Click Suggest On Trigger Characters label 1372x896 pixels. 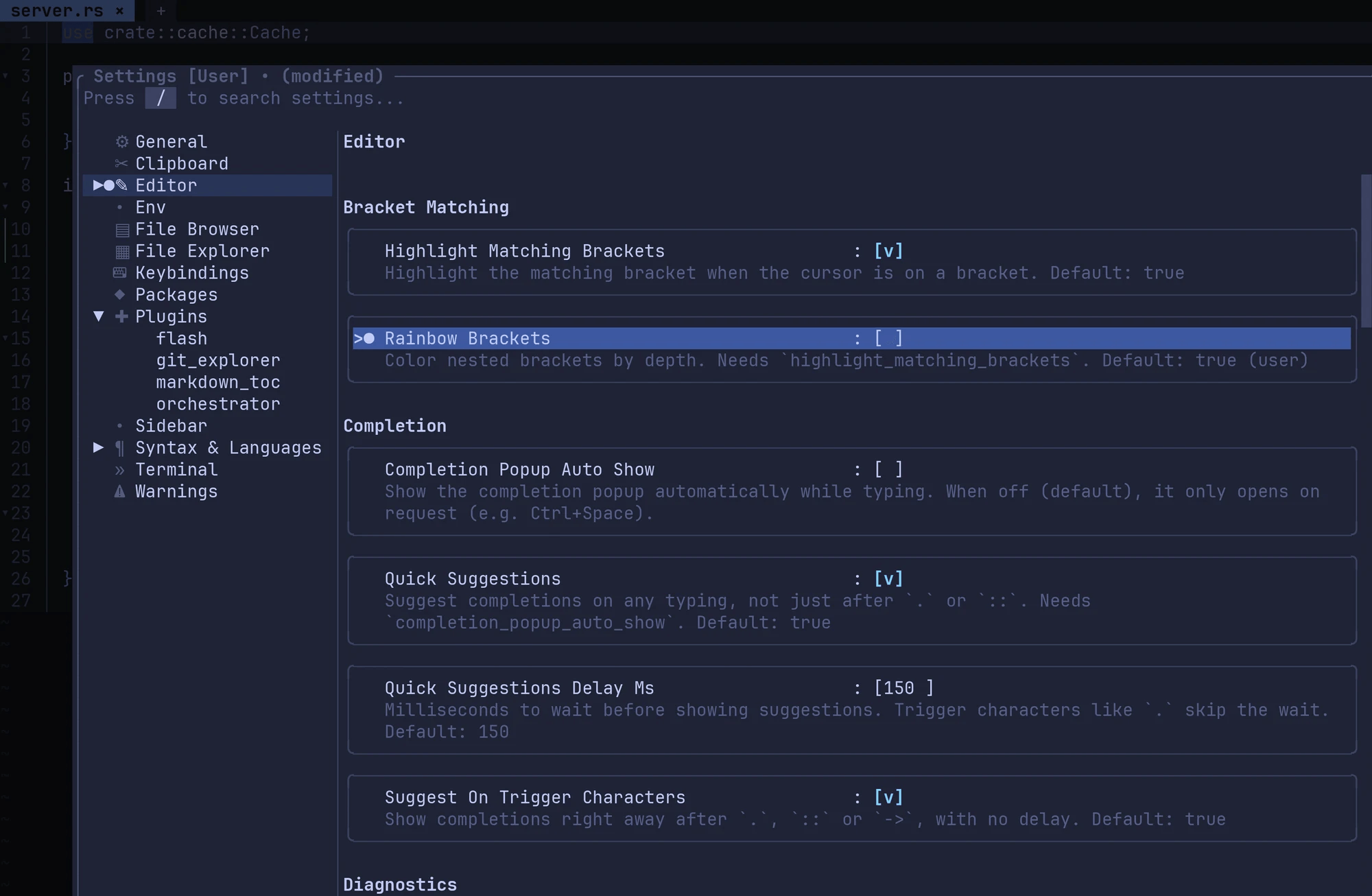click(535, 797)
